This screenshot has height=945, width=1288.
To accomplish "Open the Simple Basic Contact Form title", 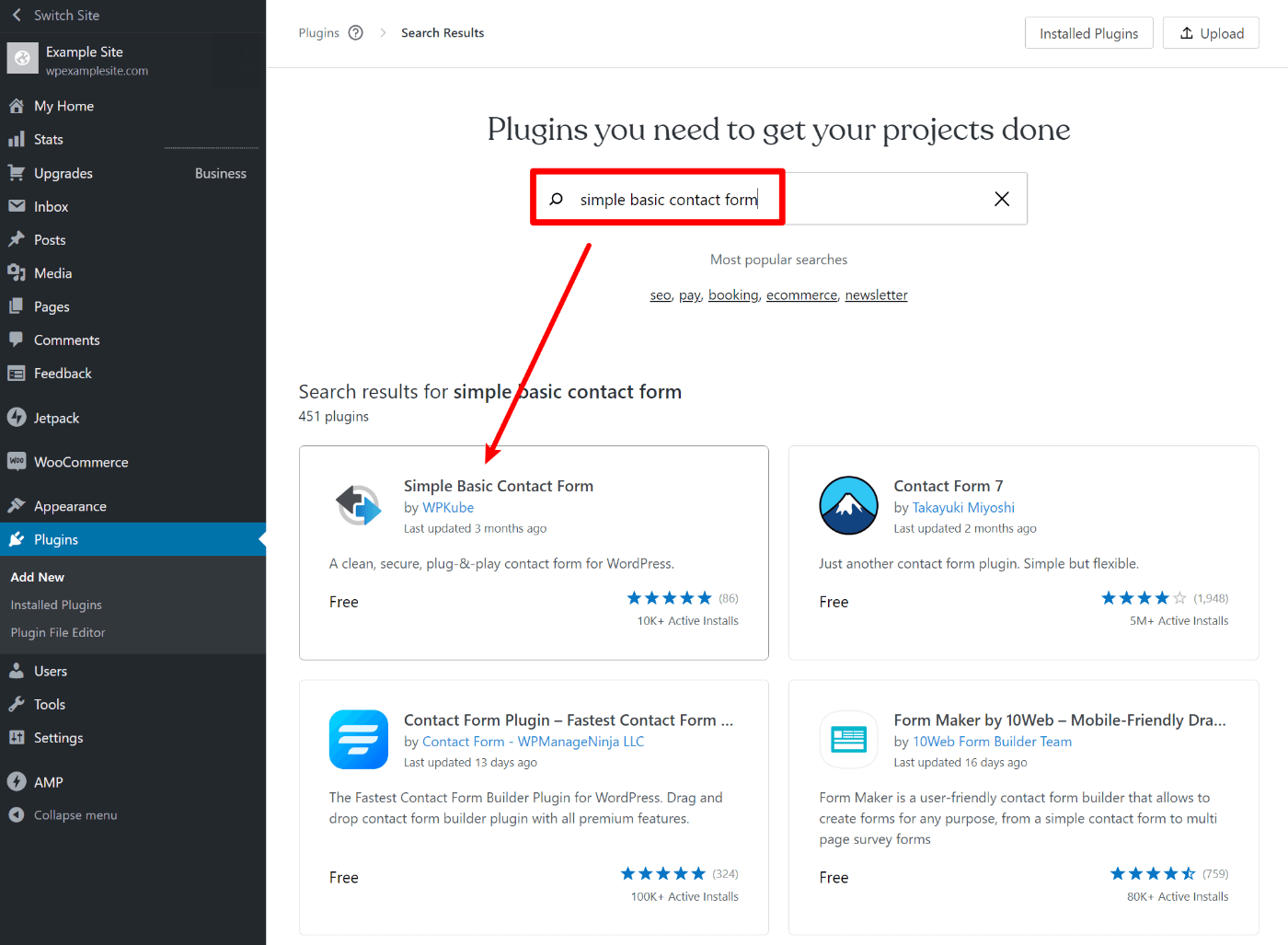I will tap(499, 486).
